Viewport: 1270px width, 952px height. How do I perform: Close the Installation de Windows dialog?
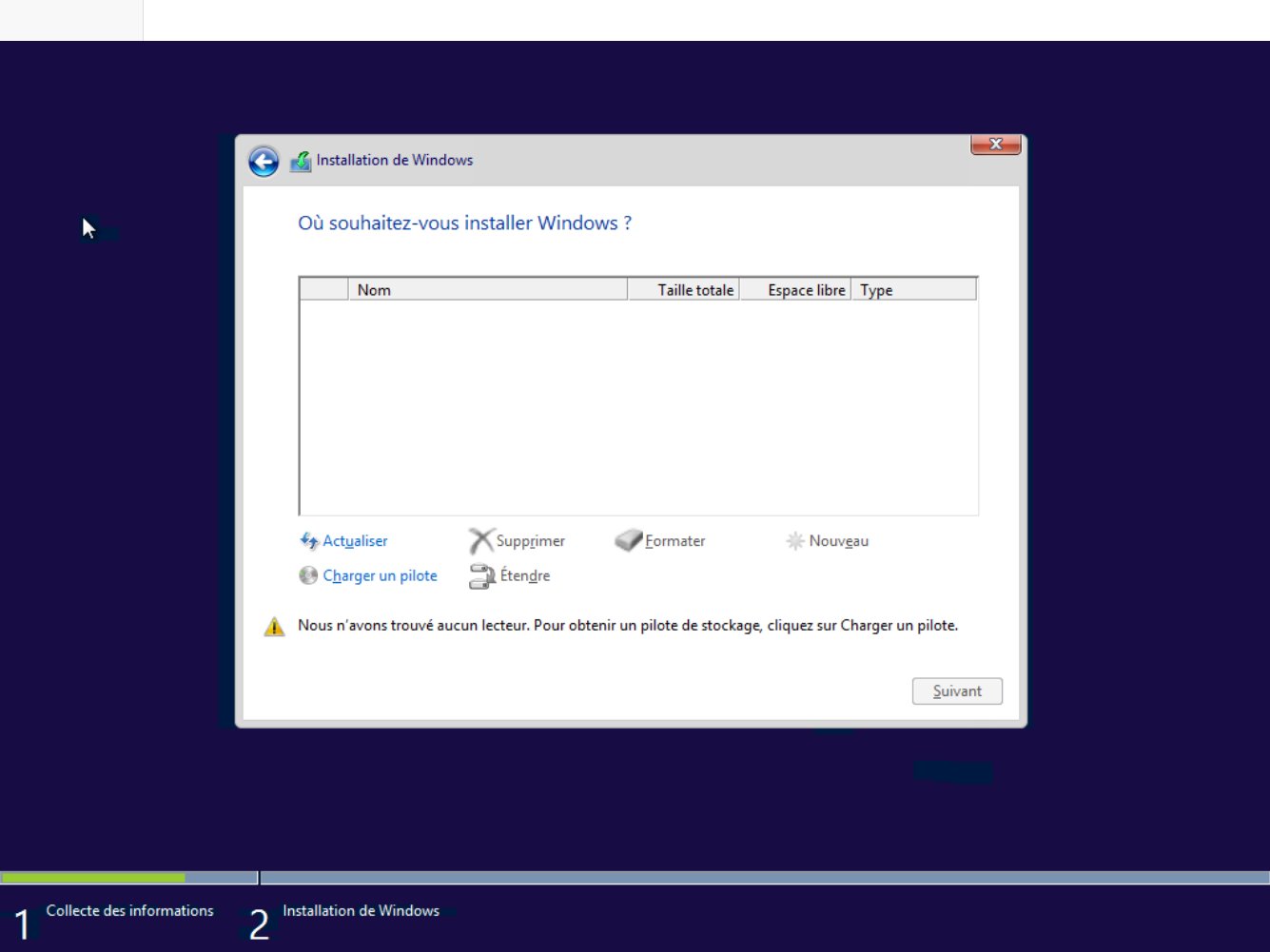pos(995,145)
